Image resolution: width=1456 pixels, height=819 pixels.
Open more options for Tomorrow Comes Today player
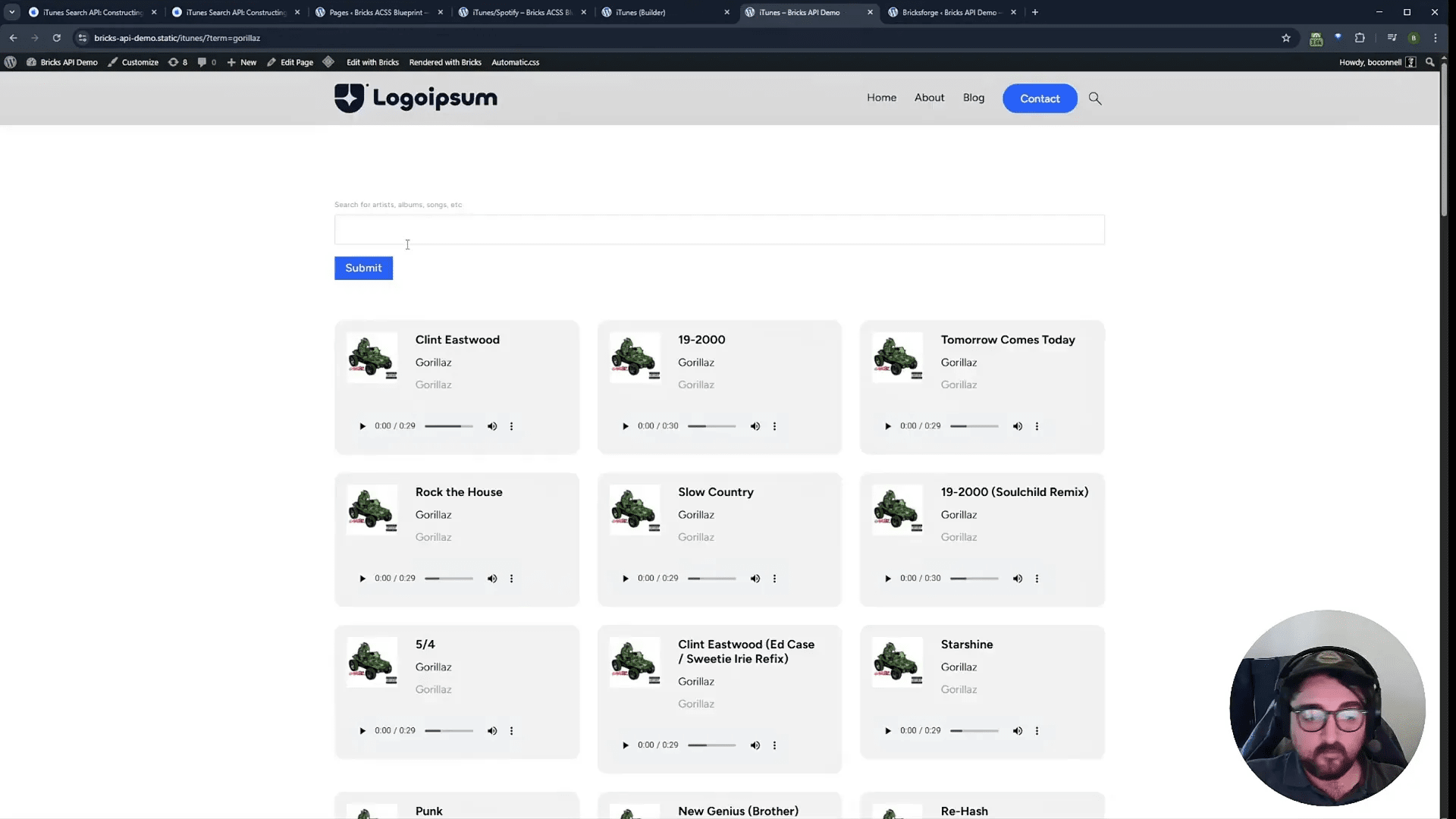pyautogui.click(x=1037, y=426)
